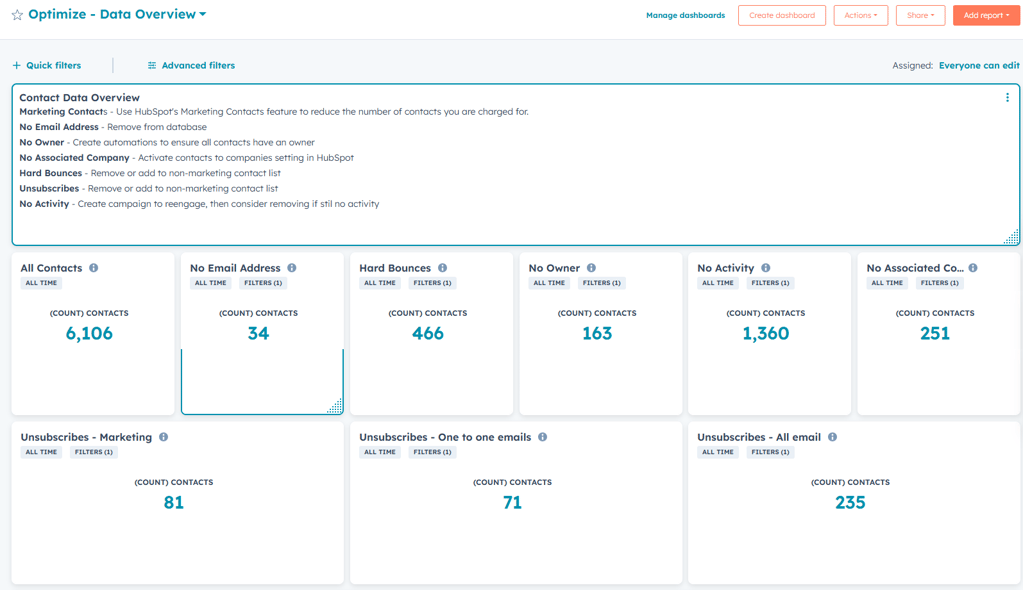Image resolution: width=1023 pixels, height=590 pixels.
Task: Open the Actions dropdown menu
Action: coord(860,16)
